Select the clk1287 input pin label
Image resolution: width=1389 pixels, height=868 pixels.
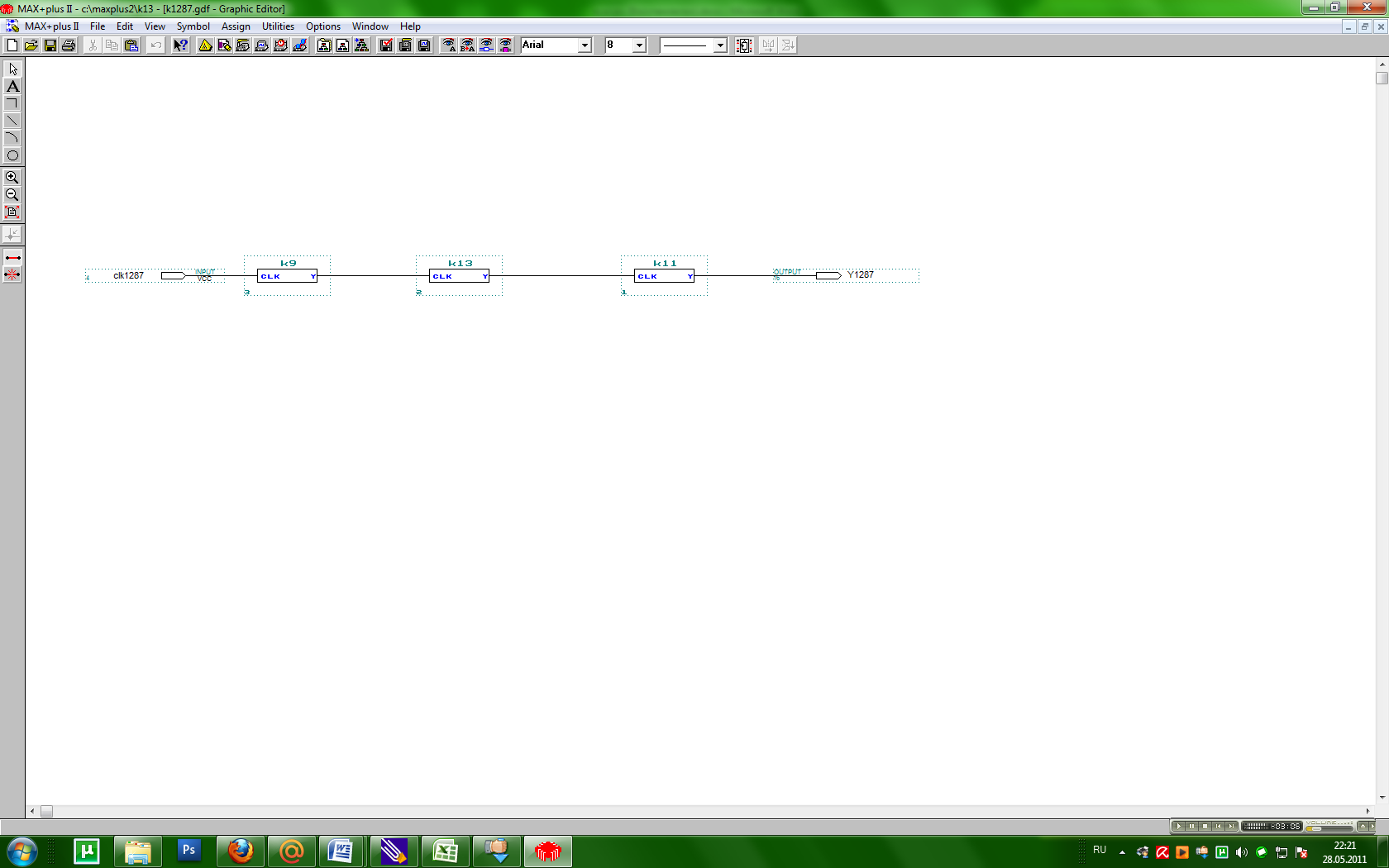point(128,275)
